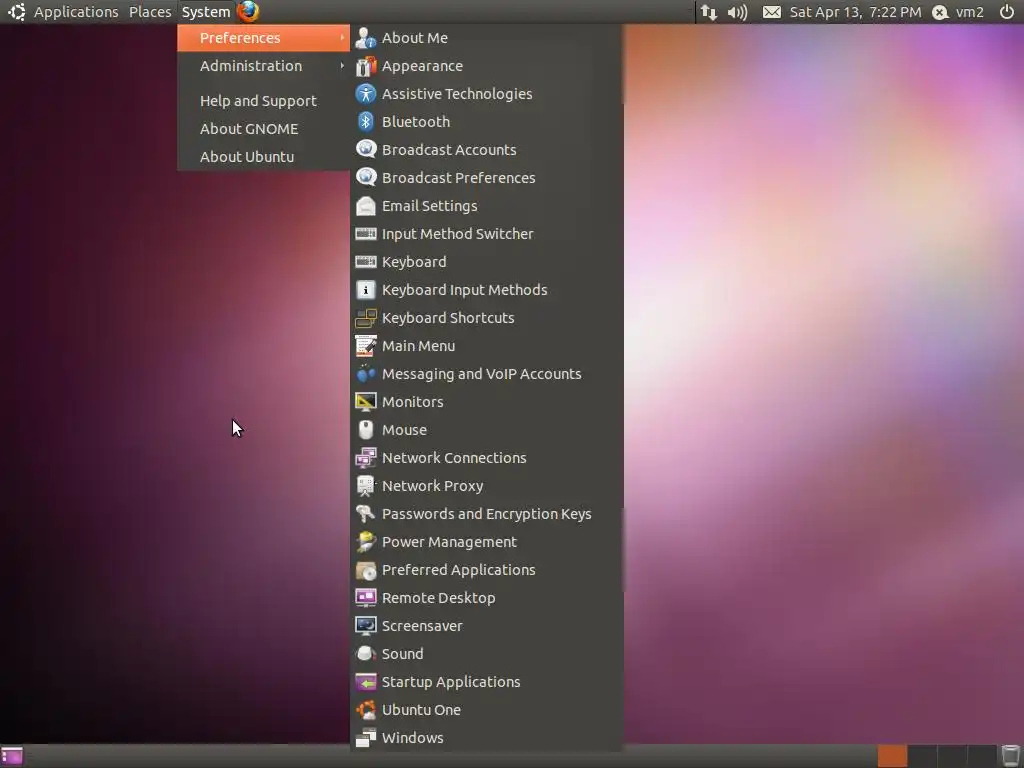Click the Appearance icon in Preferences
The width and height of the screenshot is (1024, 768).
366,66
